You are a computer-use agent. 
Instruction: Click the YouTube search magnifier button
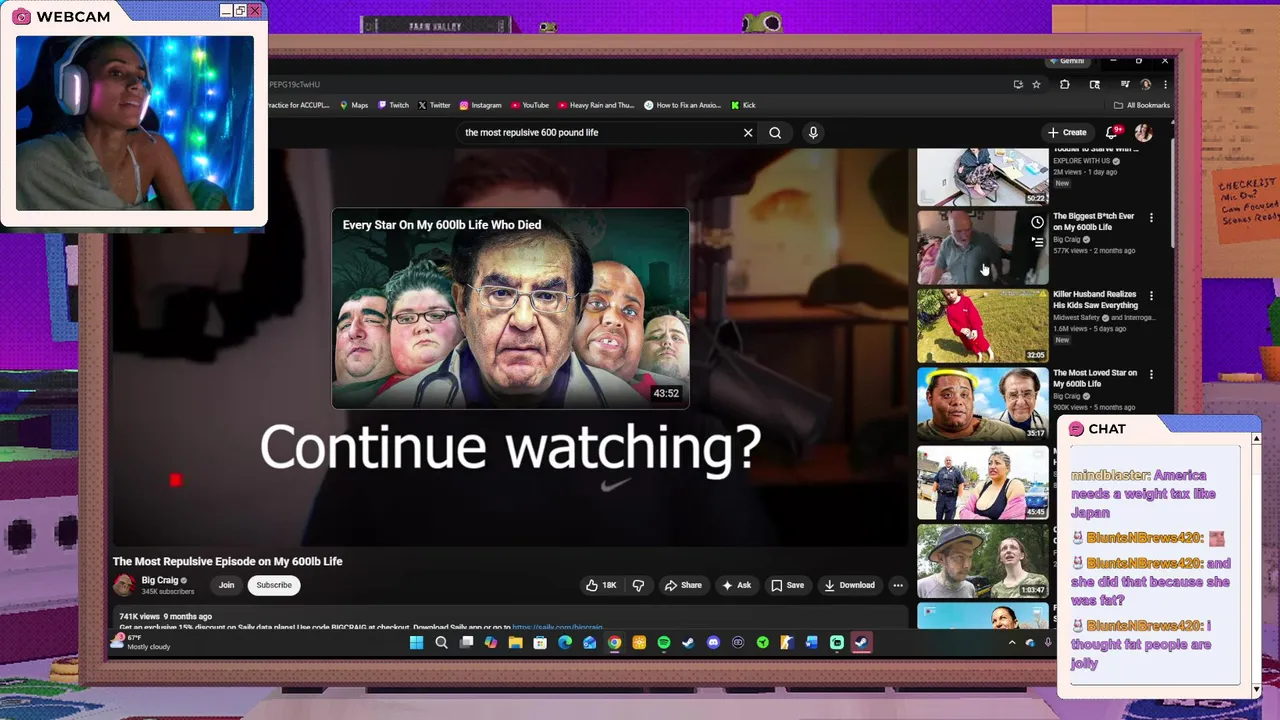(775, 132)
